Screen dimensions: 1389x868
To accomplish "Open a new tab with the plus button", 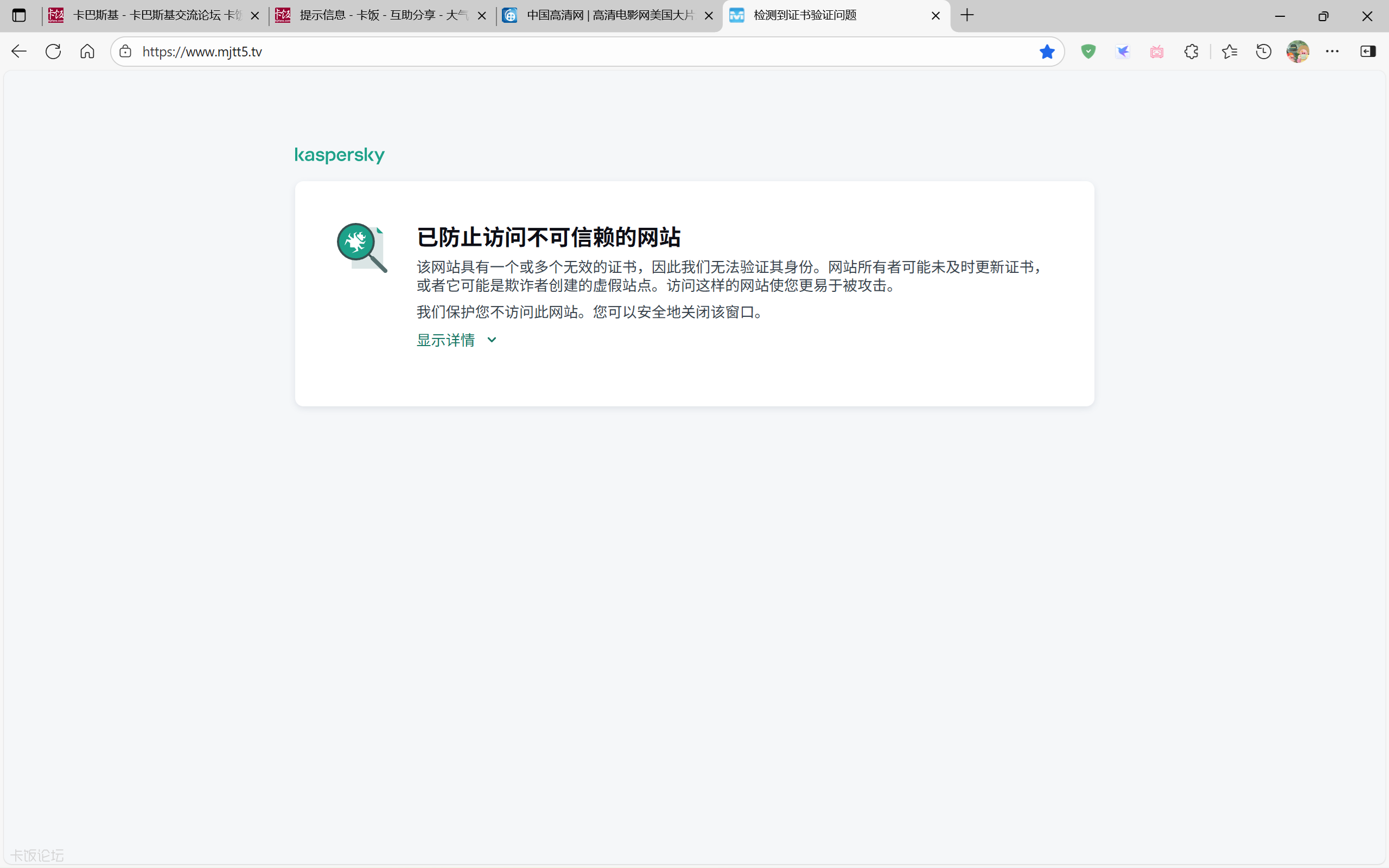I will point(967,16).
